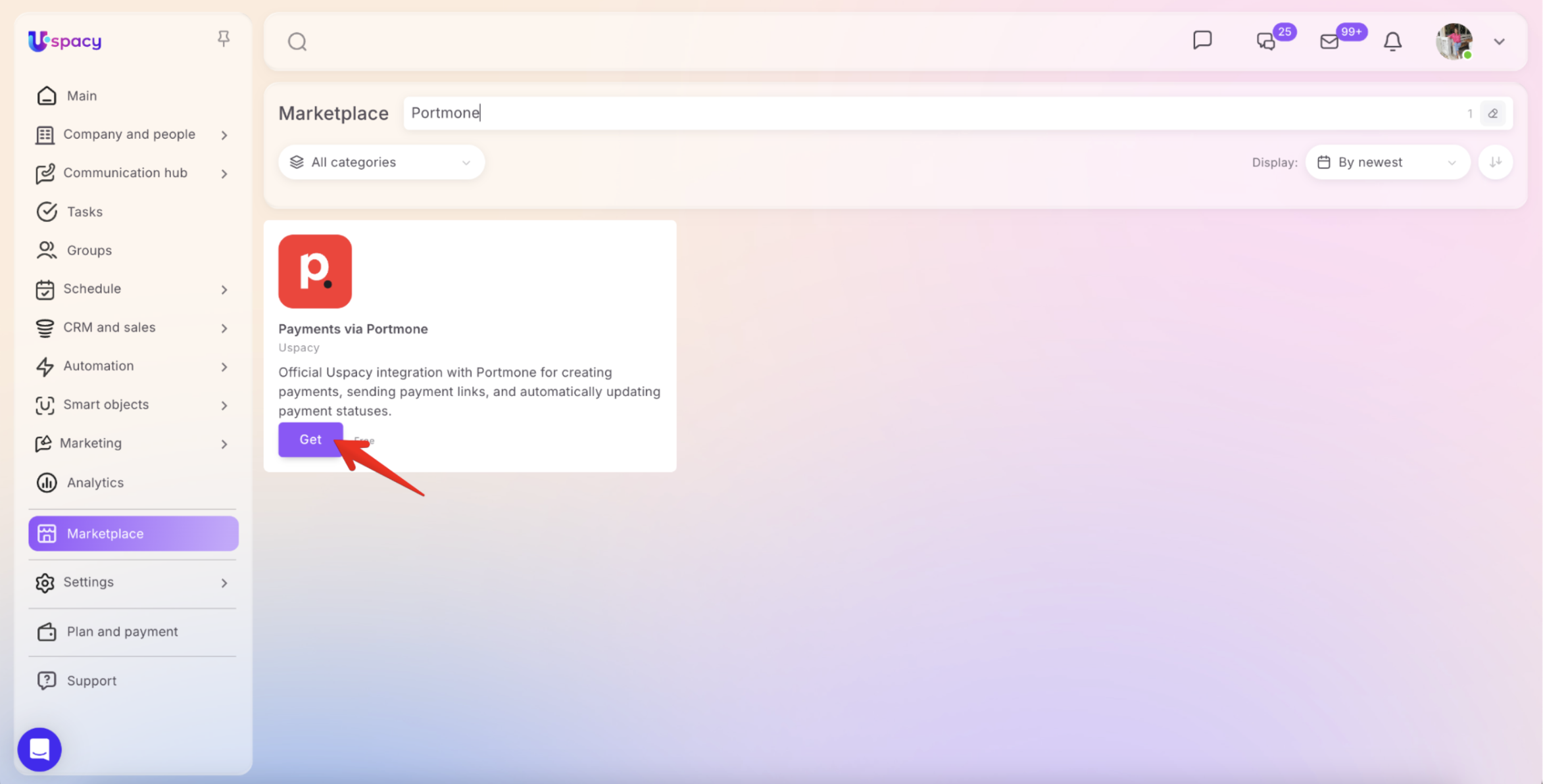Viewport: 1543px width, 784px height.
Task: Click the search magnifier icon in top bar
Action: pos(297,41)
